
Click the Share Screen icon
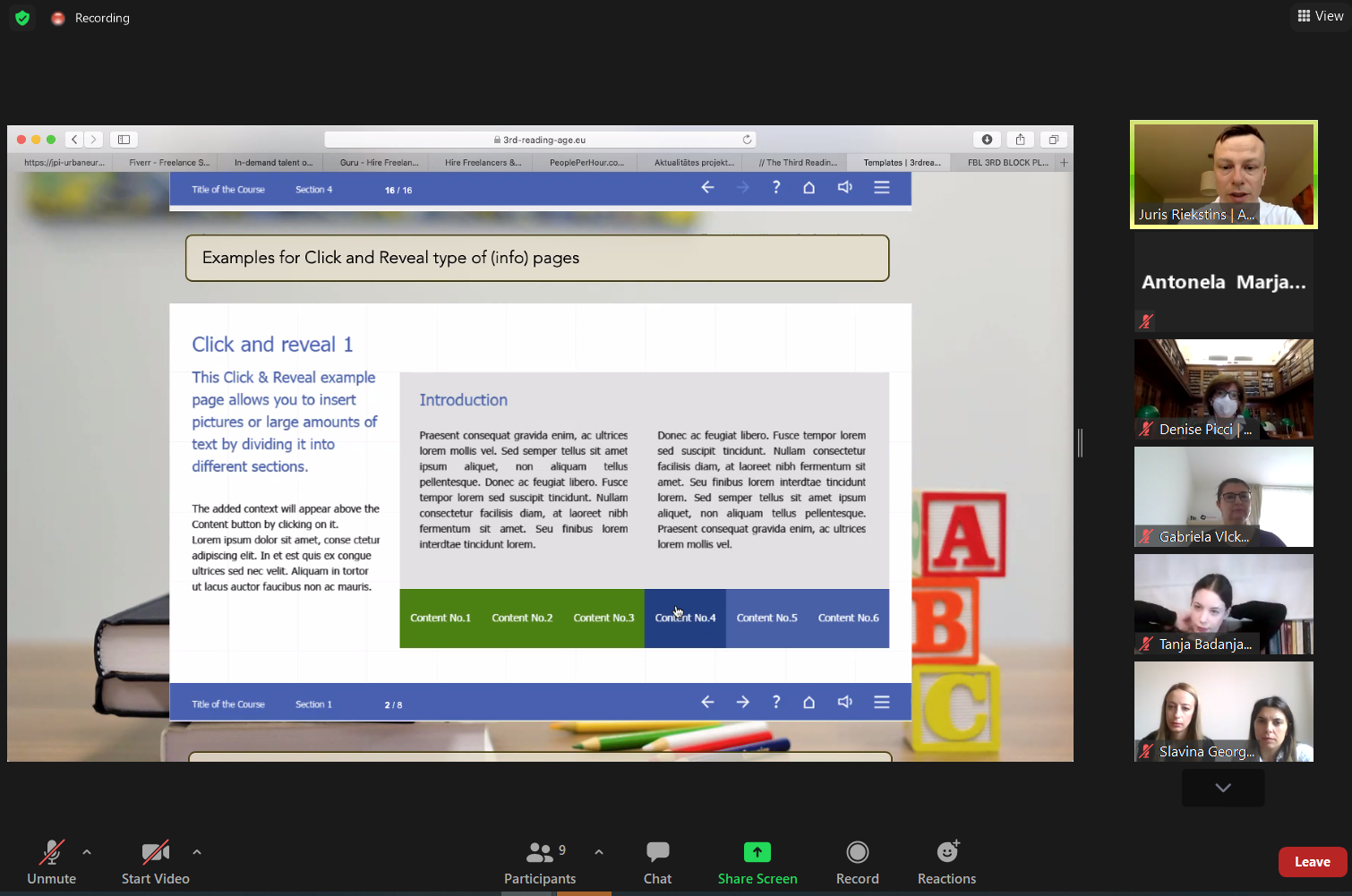click(x=757, y=852)
